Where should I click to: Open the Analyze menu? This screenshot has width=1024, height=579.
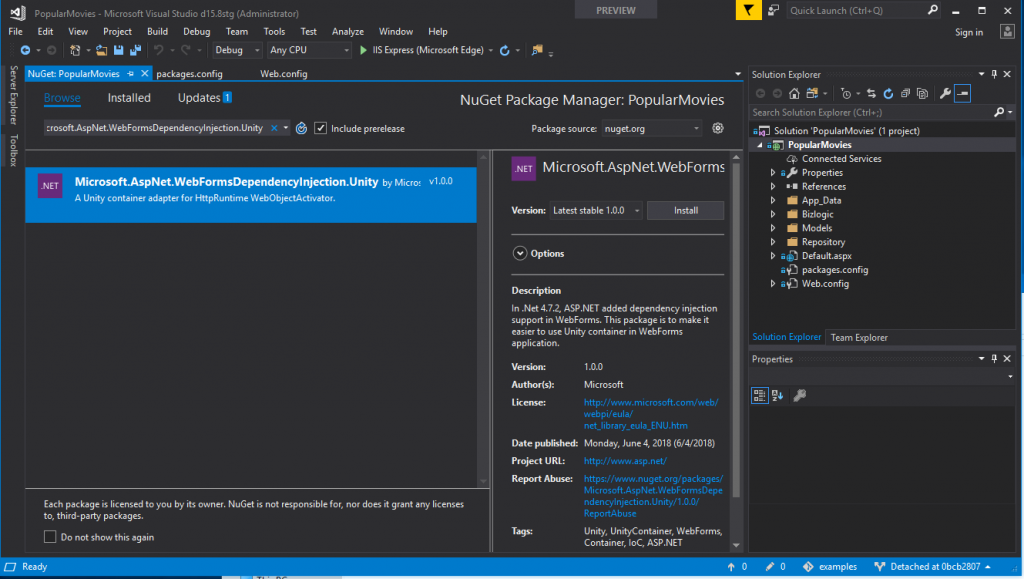click(x=347, y=31)
